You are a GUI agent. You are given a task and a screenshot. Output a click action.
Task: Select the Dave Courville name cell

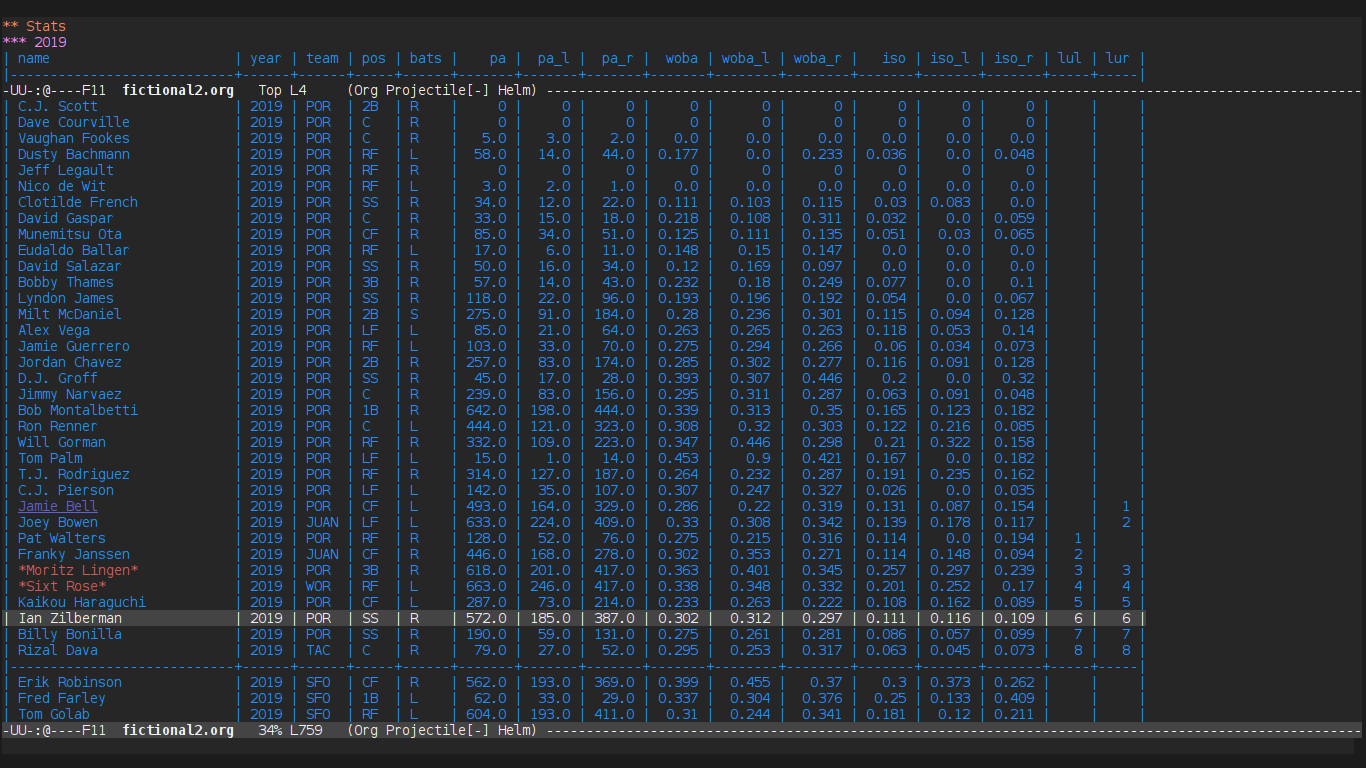74,122
